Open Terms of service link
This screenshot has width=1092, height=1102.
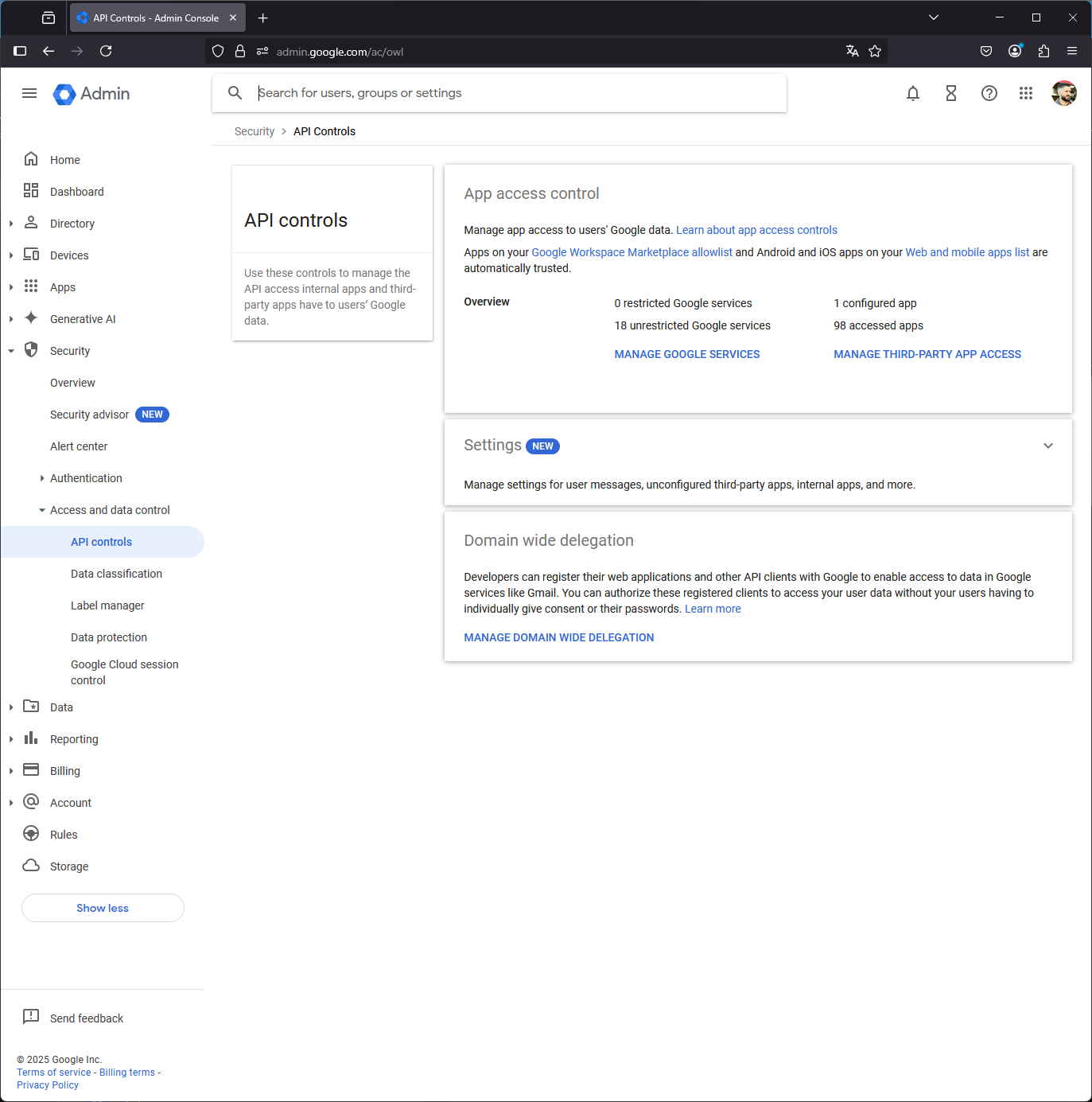[x=54, y=1073]
